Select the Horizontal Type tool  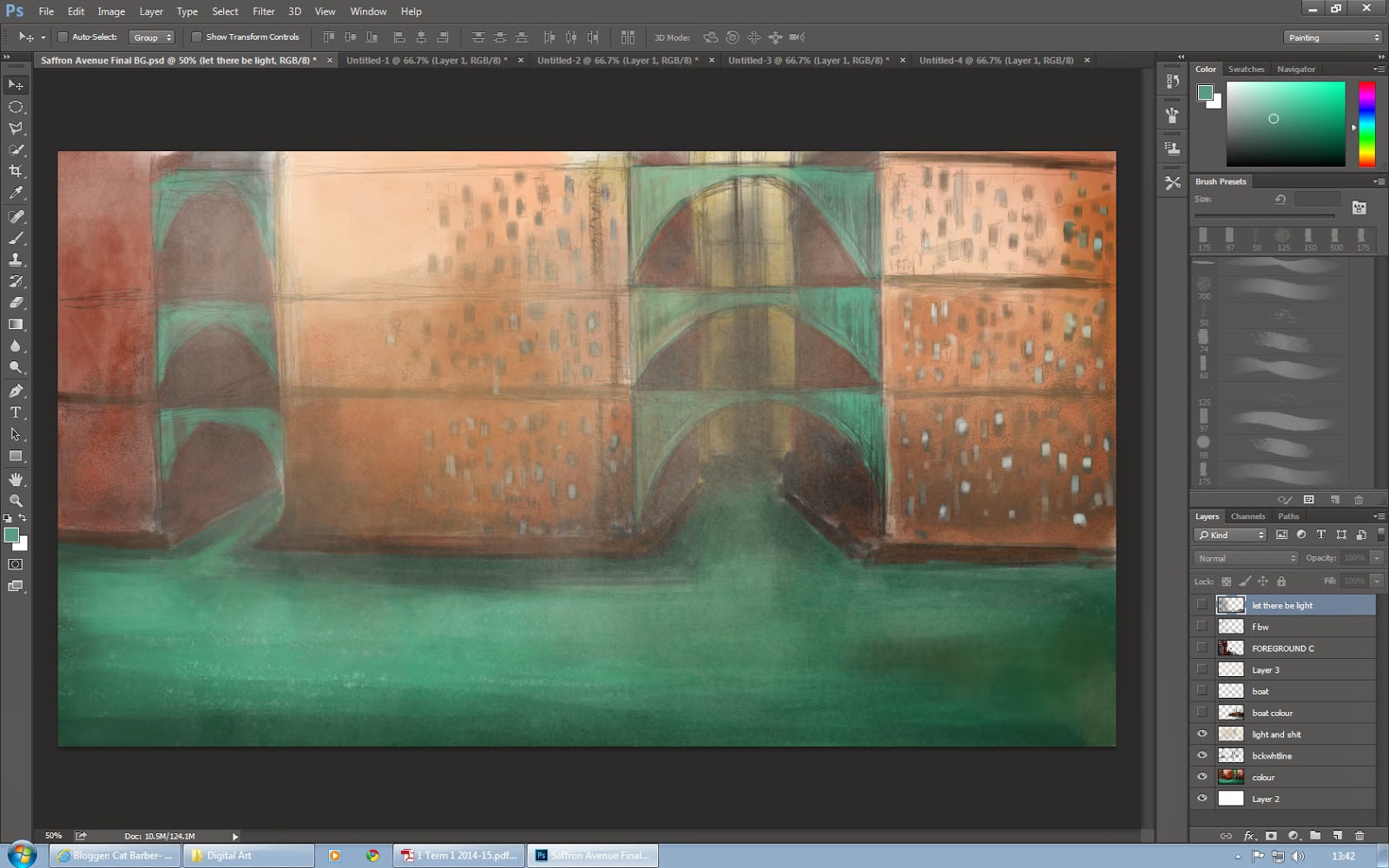point(16,412)
